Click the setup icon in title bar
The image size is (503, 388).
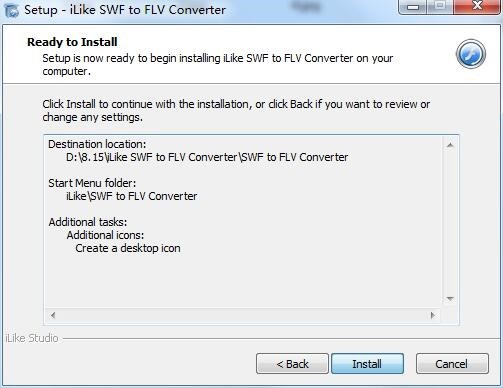point(11,10)
